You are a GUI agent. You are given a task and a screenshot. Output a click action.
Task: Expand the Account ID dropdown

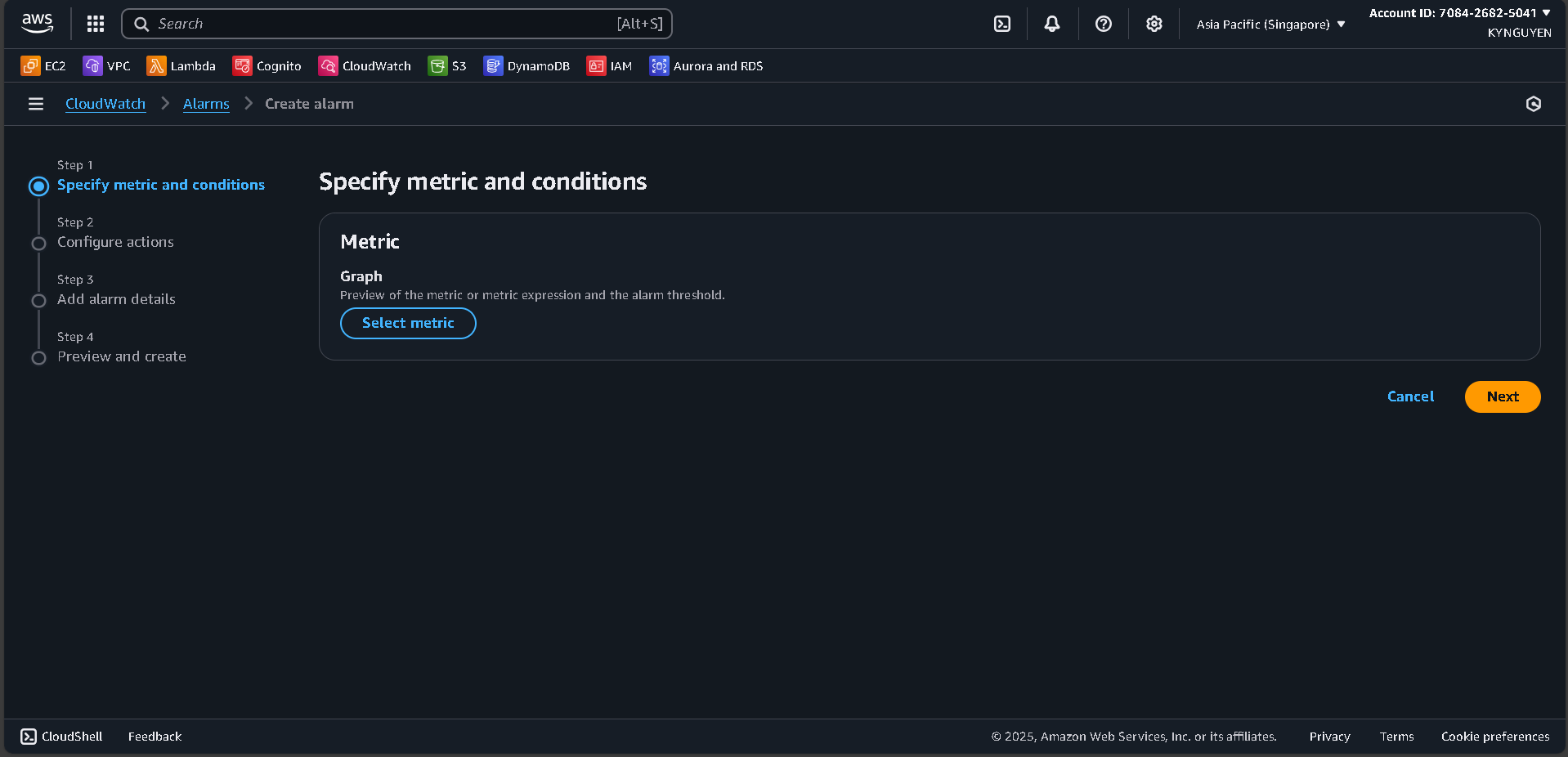click(x=1461, y=12)
